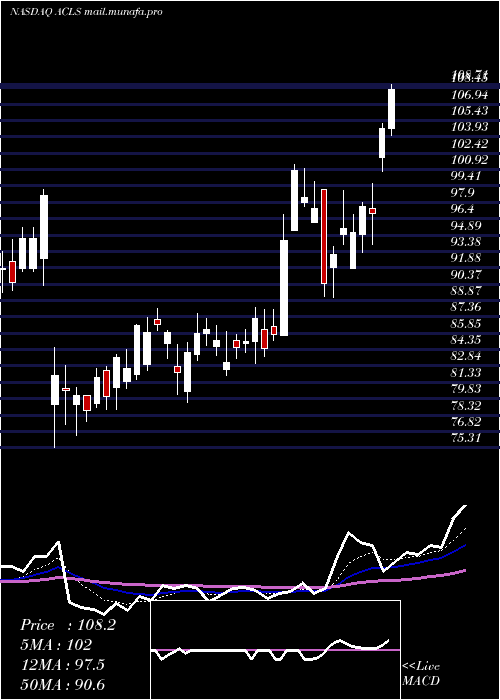Image resolution: width=500 pixels, height=700 pixels.
Task: Click the '5MA : 102' readout
Action: pos(56,645)
